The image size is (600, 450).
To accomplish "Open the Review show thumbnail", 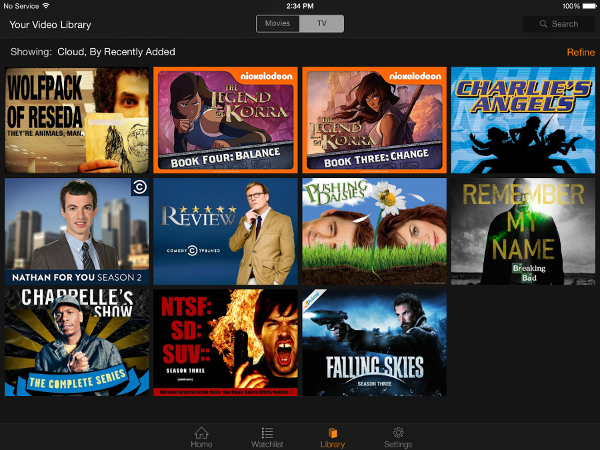I will click(224, 232).
